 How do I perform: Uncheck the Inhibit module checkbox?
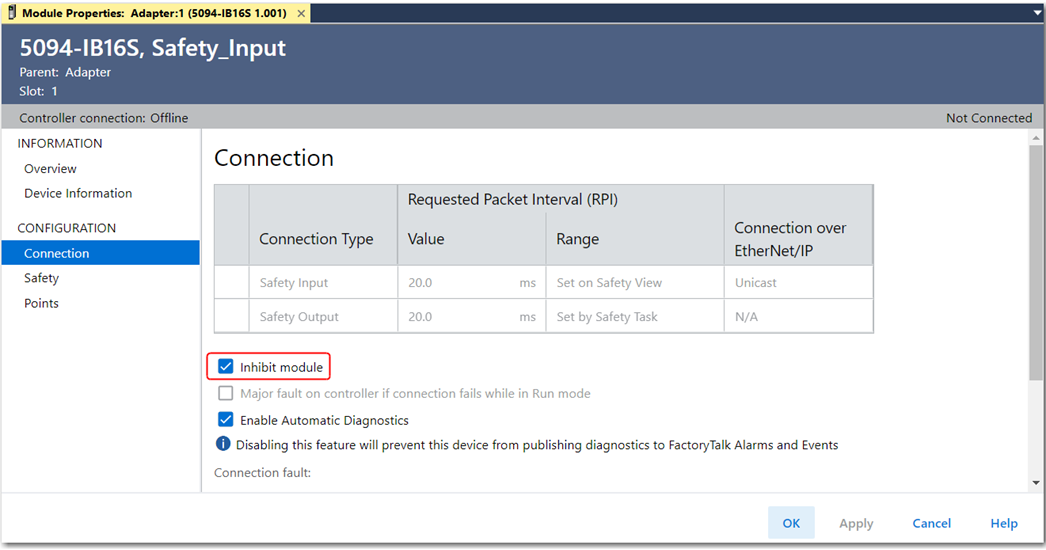(226, 367)
